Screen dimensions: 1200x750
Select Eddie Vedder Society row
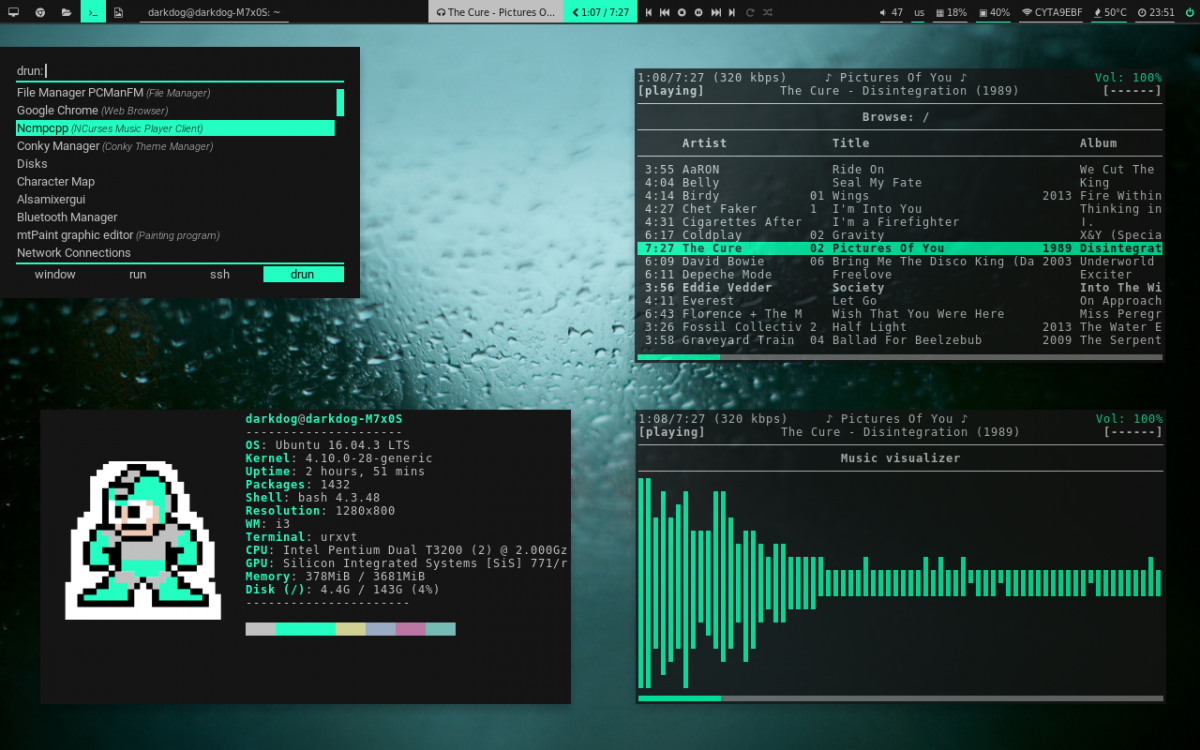click(x=900, y=288)
